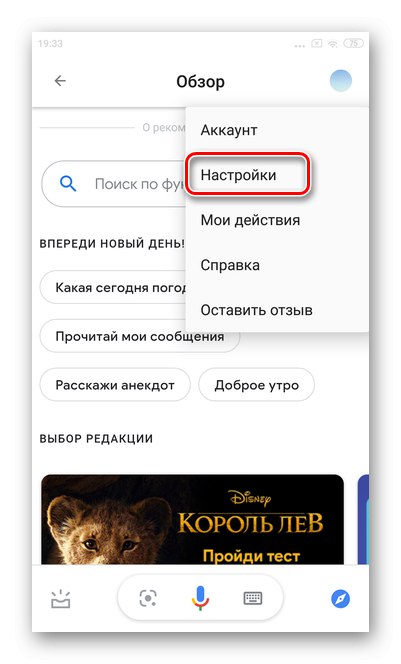The height and width of the screenshot is (664, 401).
Task: Open the Король Лев Disney card
Action: pos(192,520)
